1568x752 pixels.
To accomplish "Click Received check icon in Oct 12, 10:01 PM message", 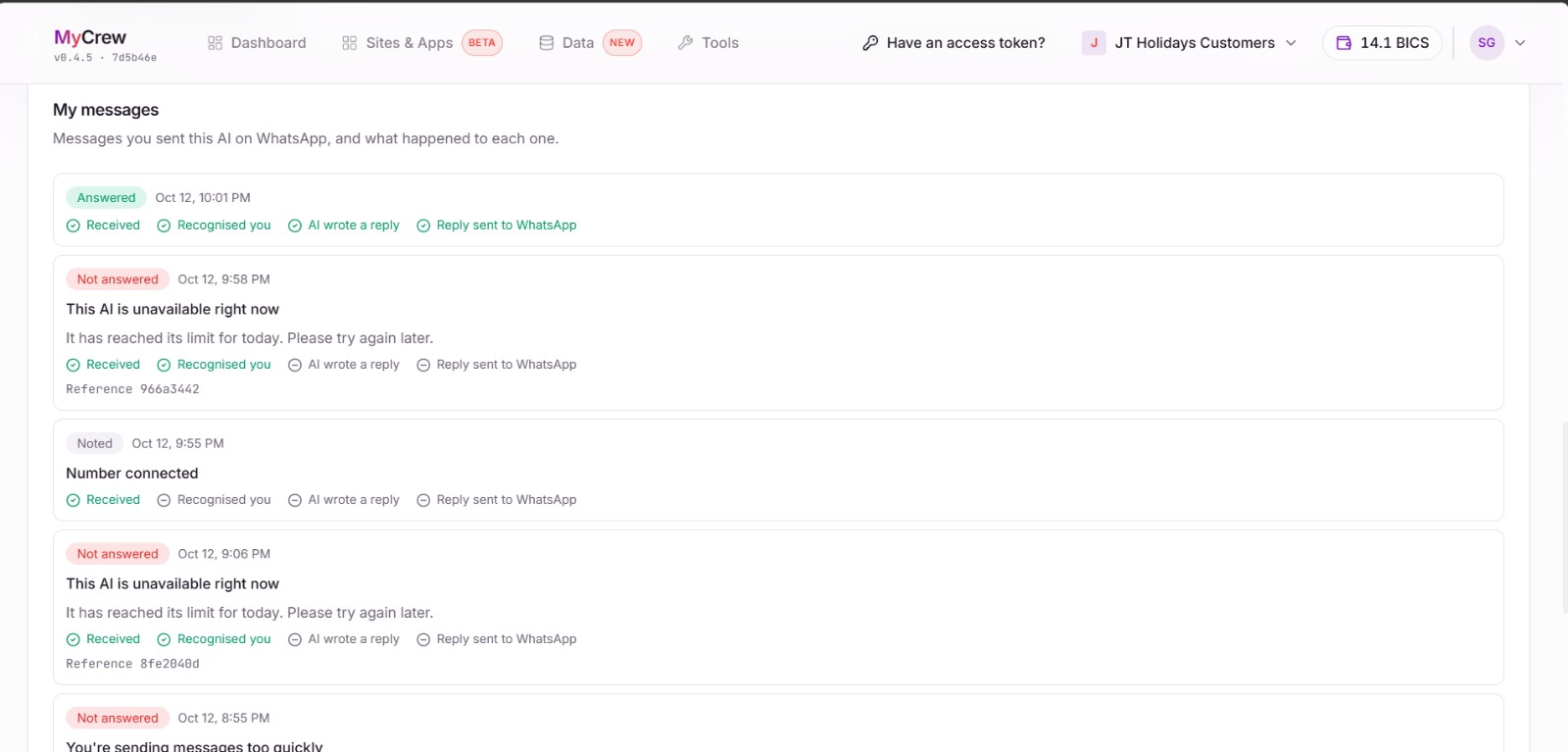I will pos(73,226).
